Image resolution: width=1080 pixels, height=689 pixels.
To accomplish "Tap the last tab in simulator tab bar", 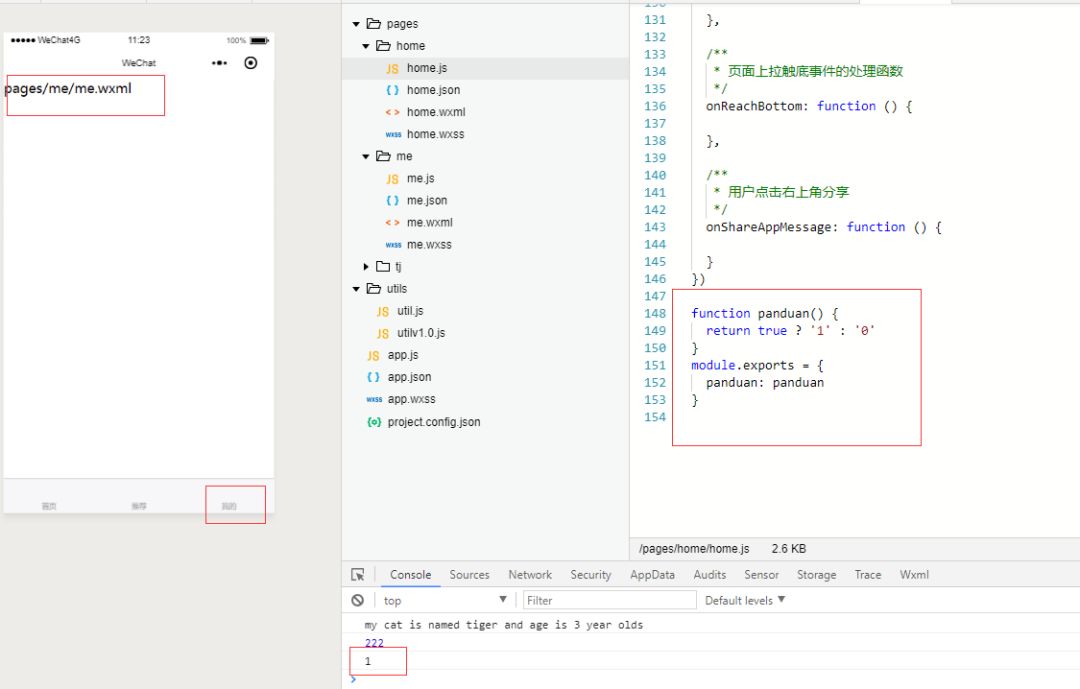I will tap(229, 497).
